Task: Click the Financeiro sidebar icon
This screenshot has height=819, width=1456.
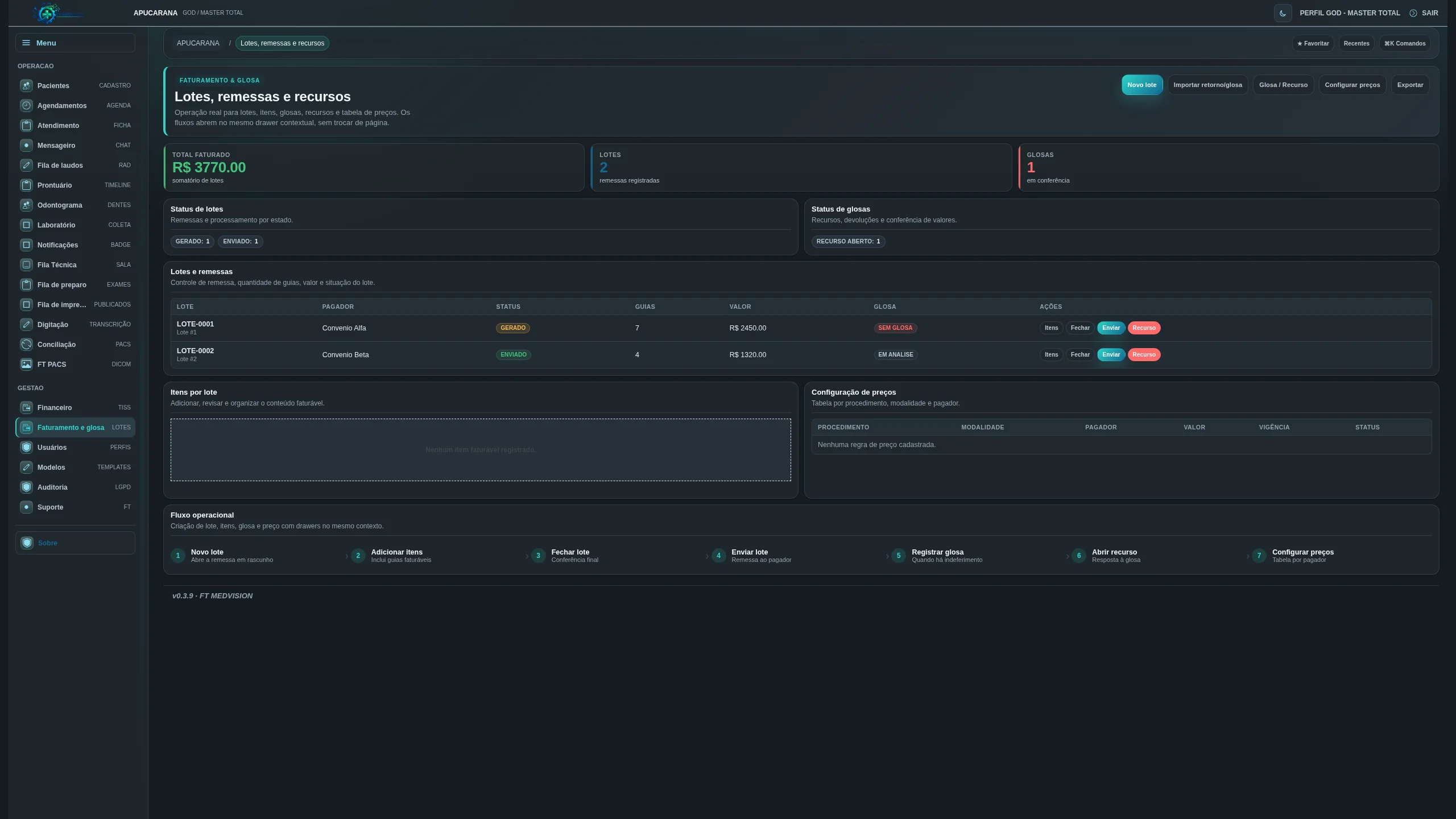Action: click(x=26, y=408)
